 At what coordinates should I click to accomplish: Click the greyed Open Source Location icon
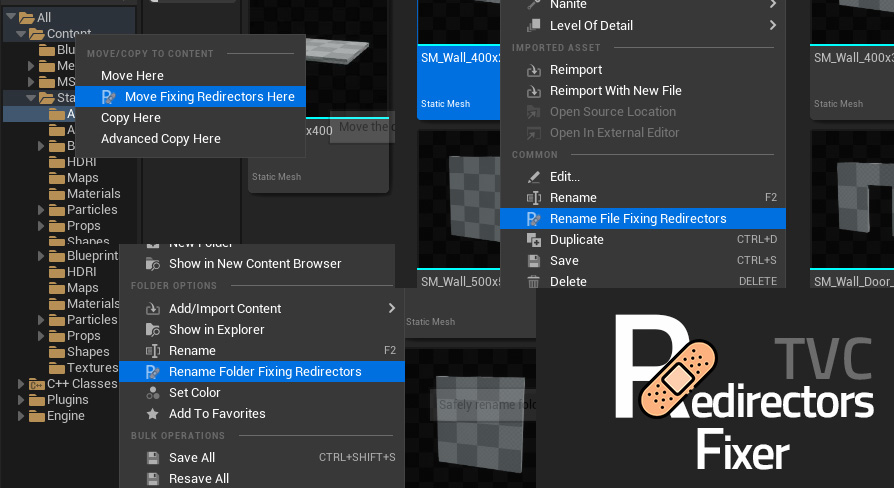point(534,112)
